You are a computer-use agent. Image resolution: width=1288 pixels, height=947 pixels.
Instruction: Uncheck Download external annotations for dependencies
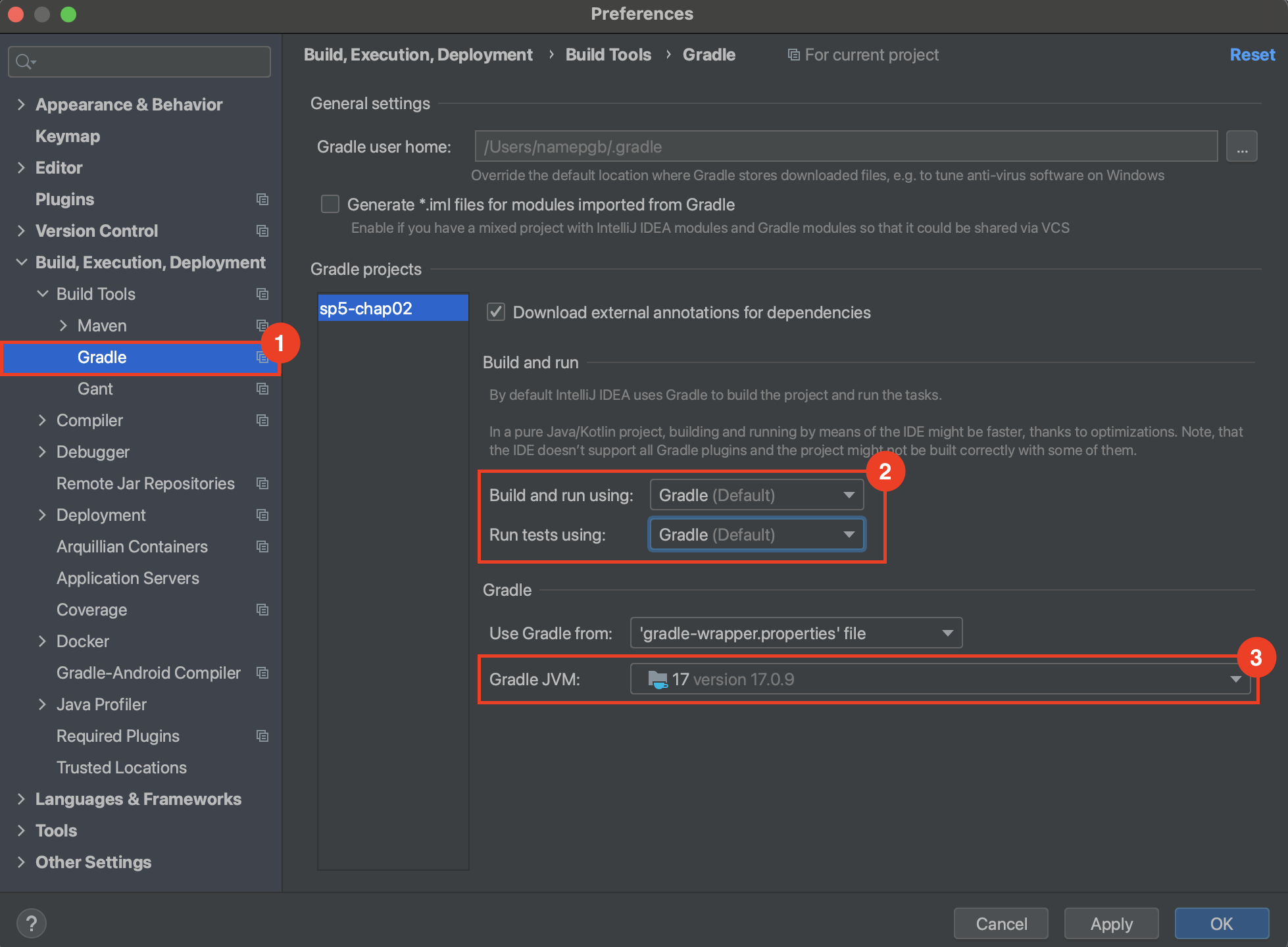coord(496,312)
